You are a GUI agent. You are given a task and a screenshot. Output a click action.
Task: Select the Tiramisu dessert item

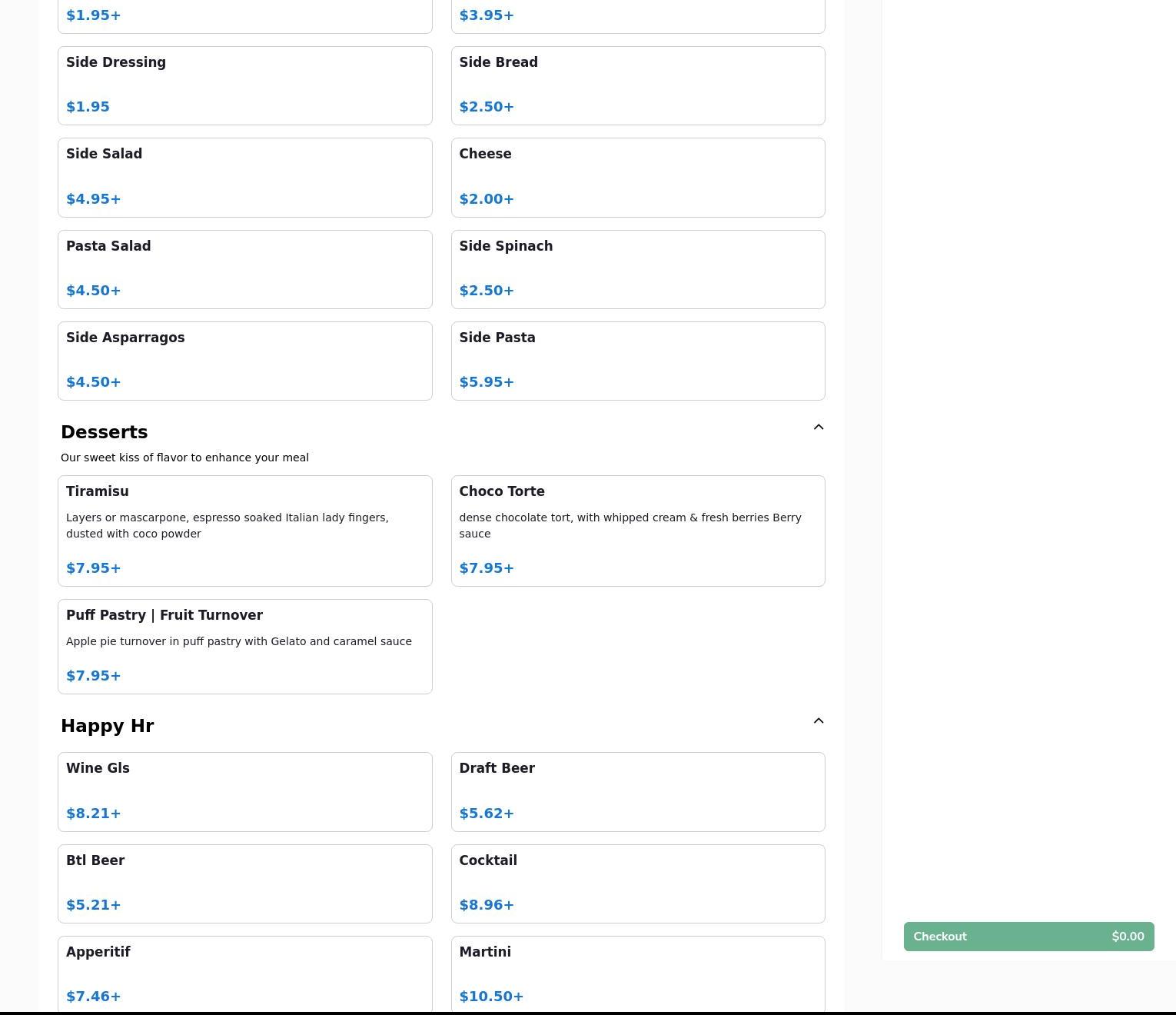pyautogui.click(x=244, y=531)
